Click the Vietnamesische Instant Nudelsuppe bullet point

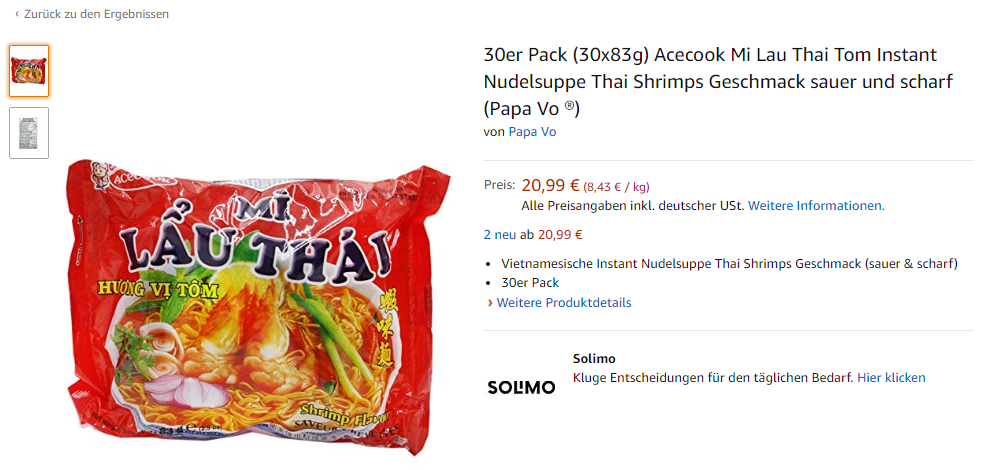point(729,264)
